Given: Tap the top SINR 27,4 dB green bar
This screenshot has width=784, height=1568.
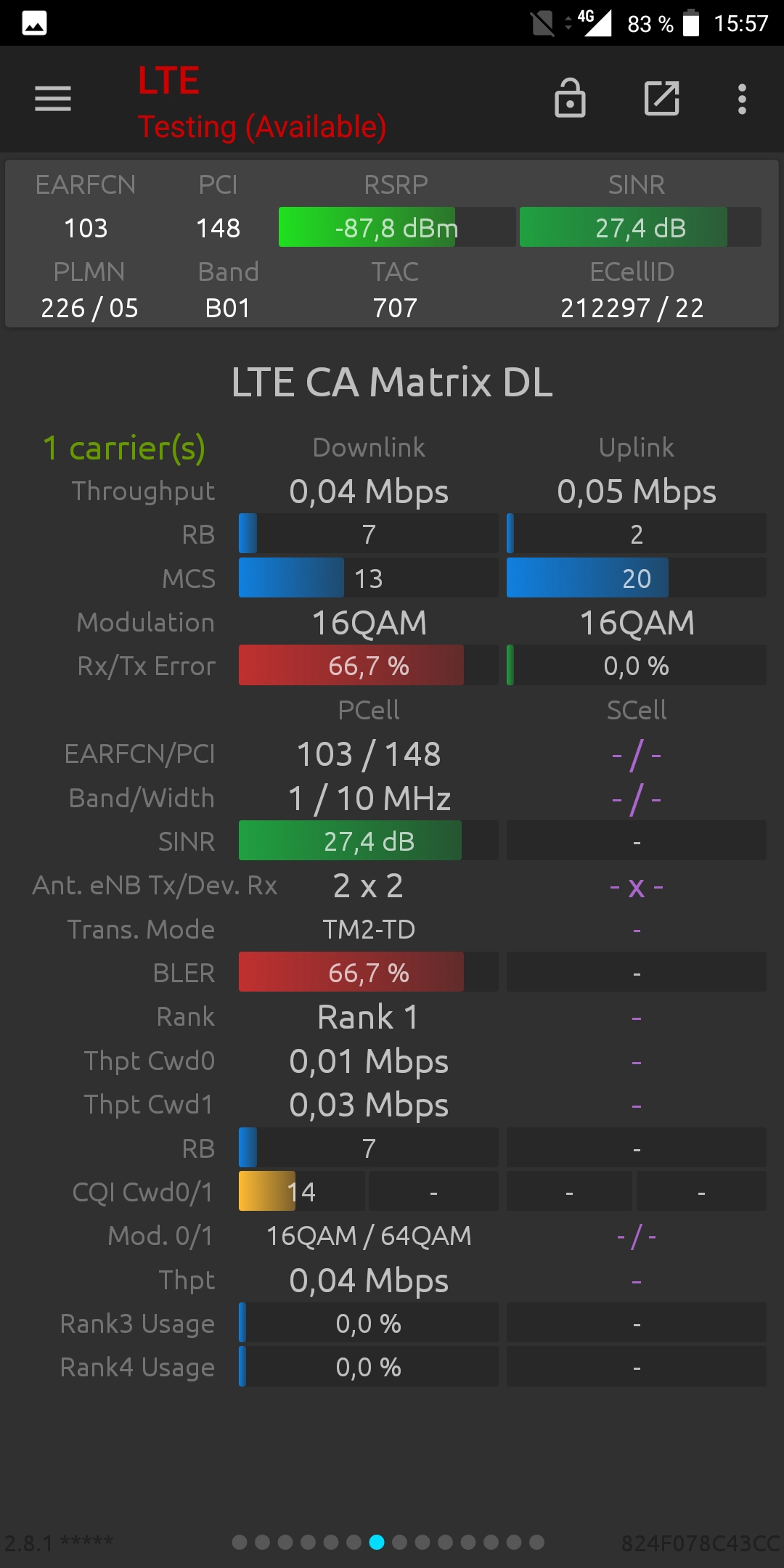Looking at the screenshot, I should [640, 227].
